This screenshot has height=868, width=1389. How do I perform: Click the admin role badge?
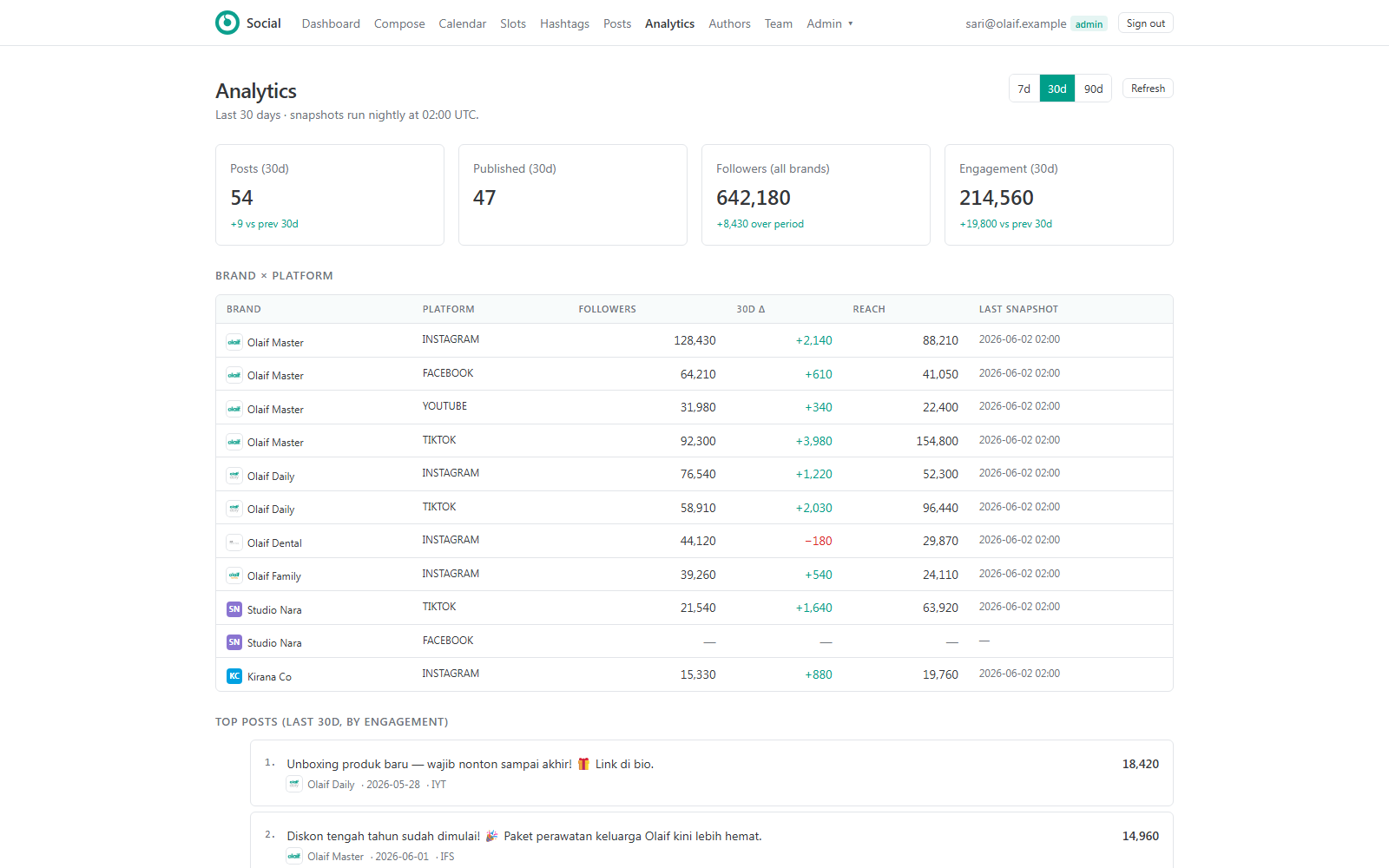click(1089, 24)
